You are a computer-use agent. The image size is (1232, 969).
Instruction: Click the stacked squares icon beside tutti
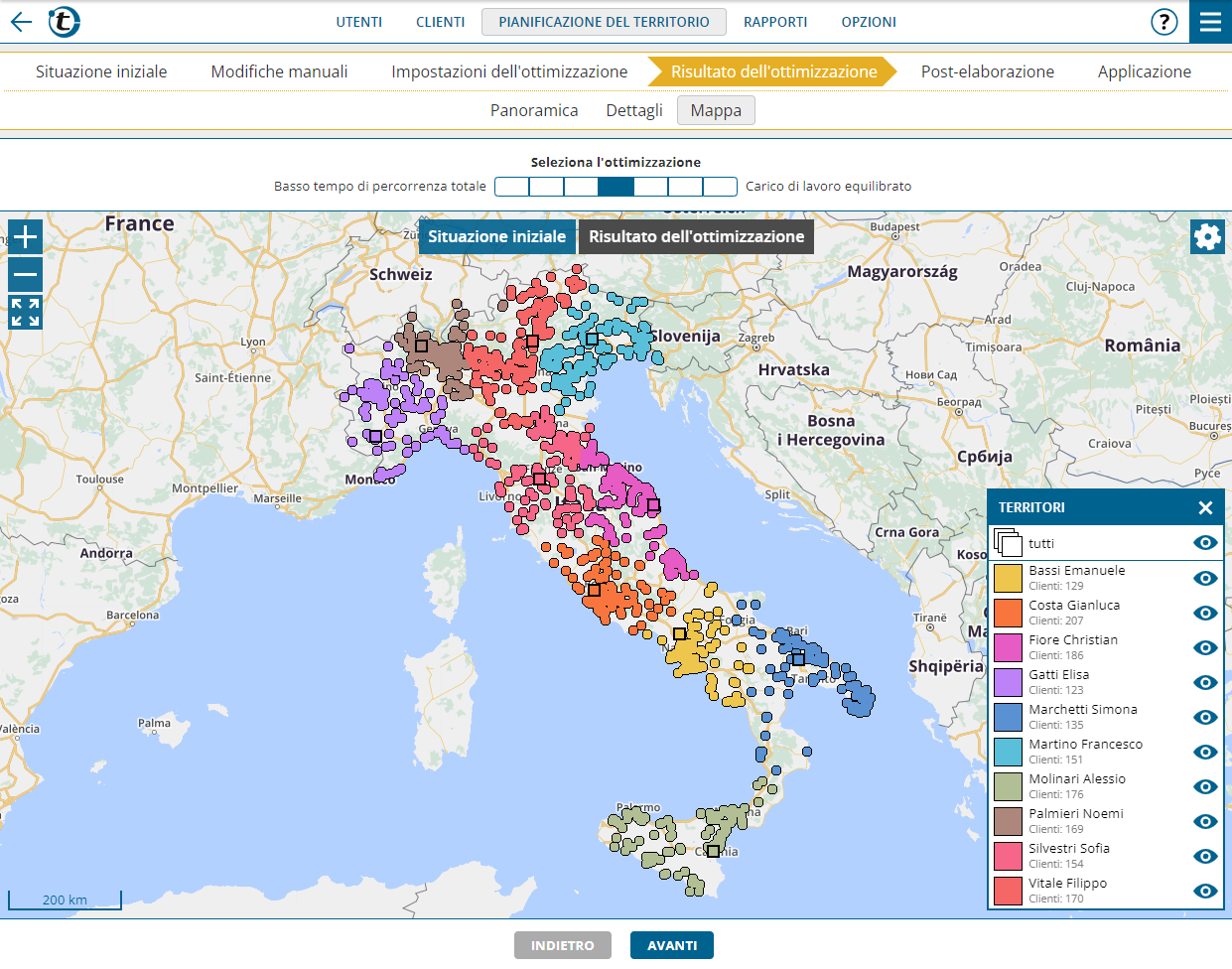tap(1008, 543)
